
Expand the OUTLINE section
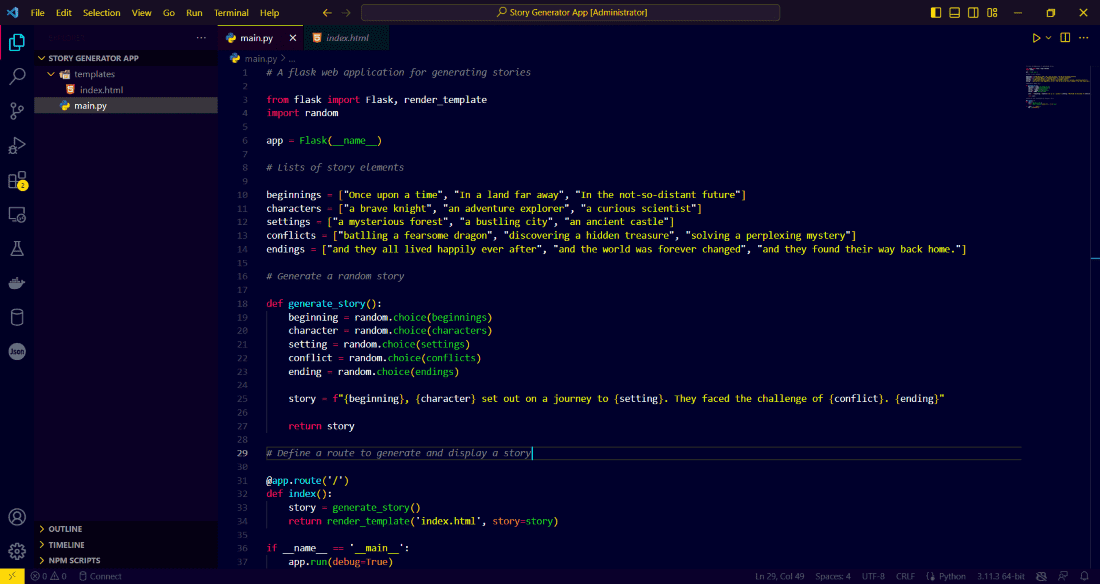pyautogui.click(x=66, y=529)
